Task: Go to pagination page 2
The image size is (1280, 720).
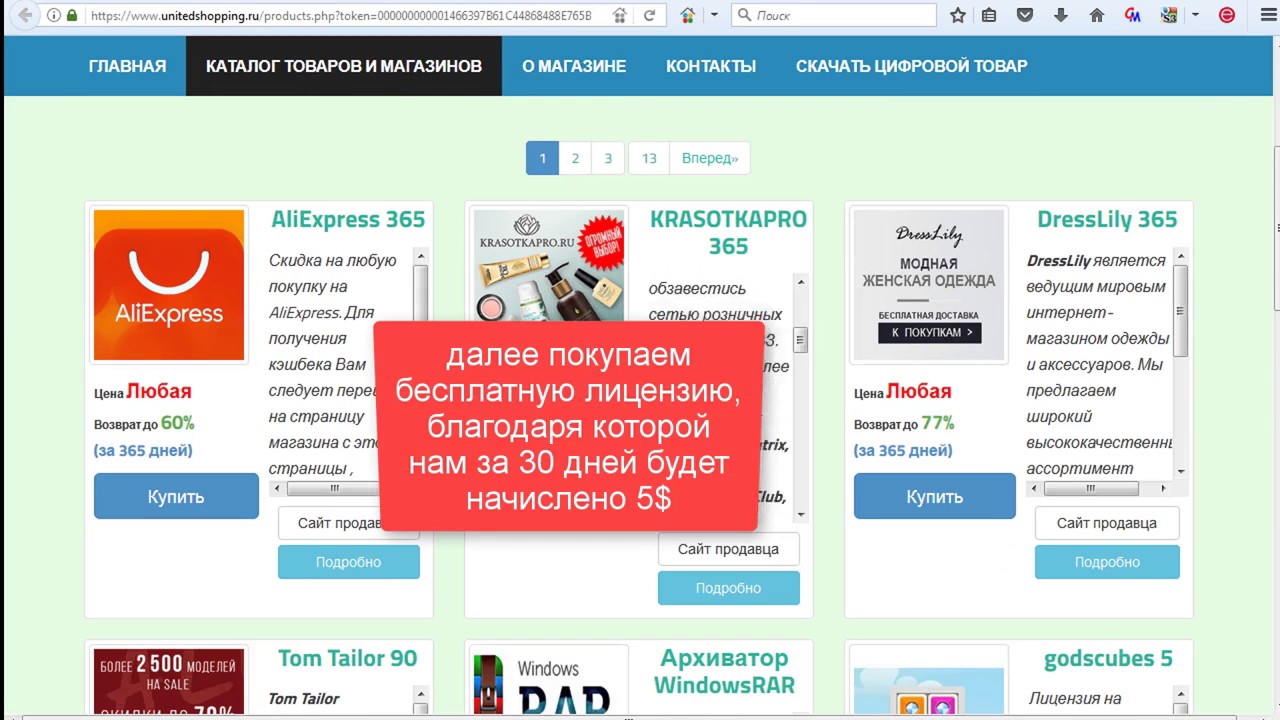Action: 575,158
